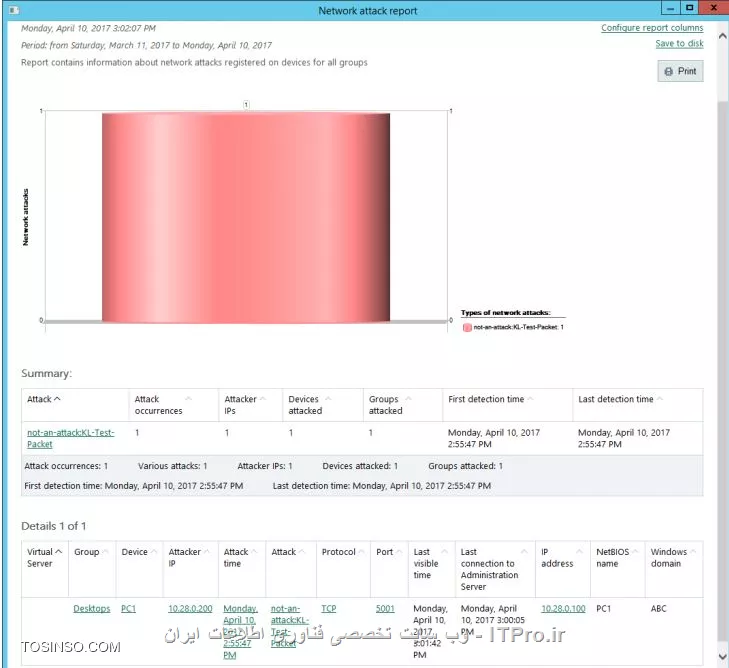This screenshot has height=668, width=729.
Task: Click device IP address 10.28.0.100 link
Action: [x=563, y=608]
